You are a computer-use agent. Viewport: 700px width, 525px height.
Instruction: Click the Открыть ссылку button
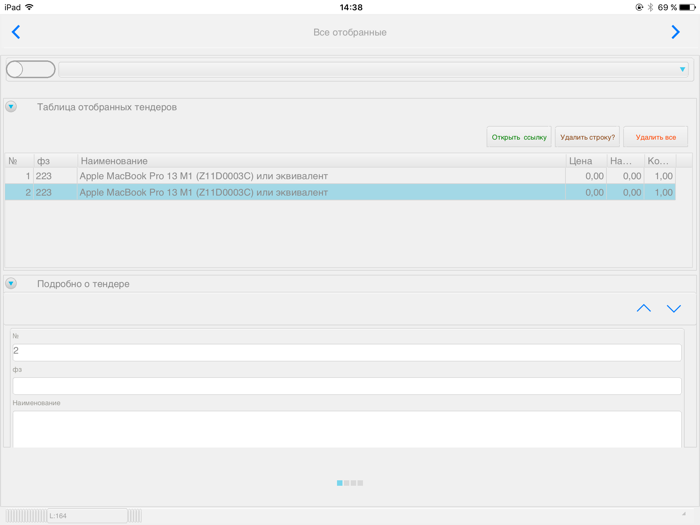click(519, 137)
